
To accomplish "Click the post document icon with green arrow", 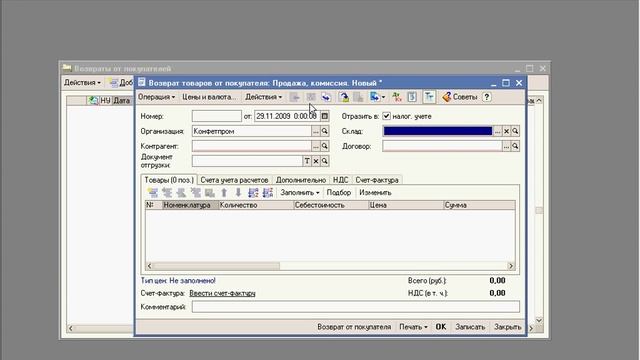I will tap(344, 97).
